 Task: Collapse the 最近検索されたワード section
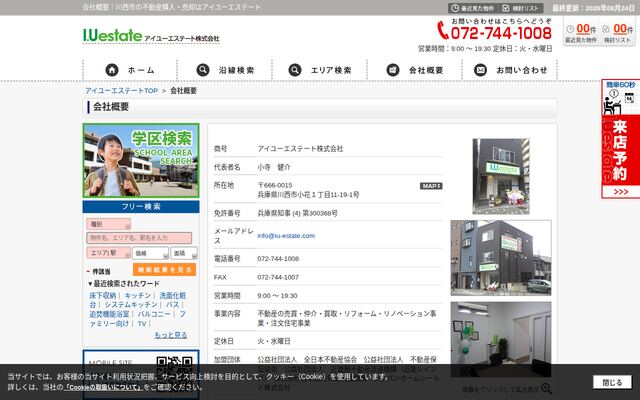(124, 283)
